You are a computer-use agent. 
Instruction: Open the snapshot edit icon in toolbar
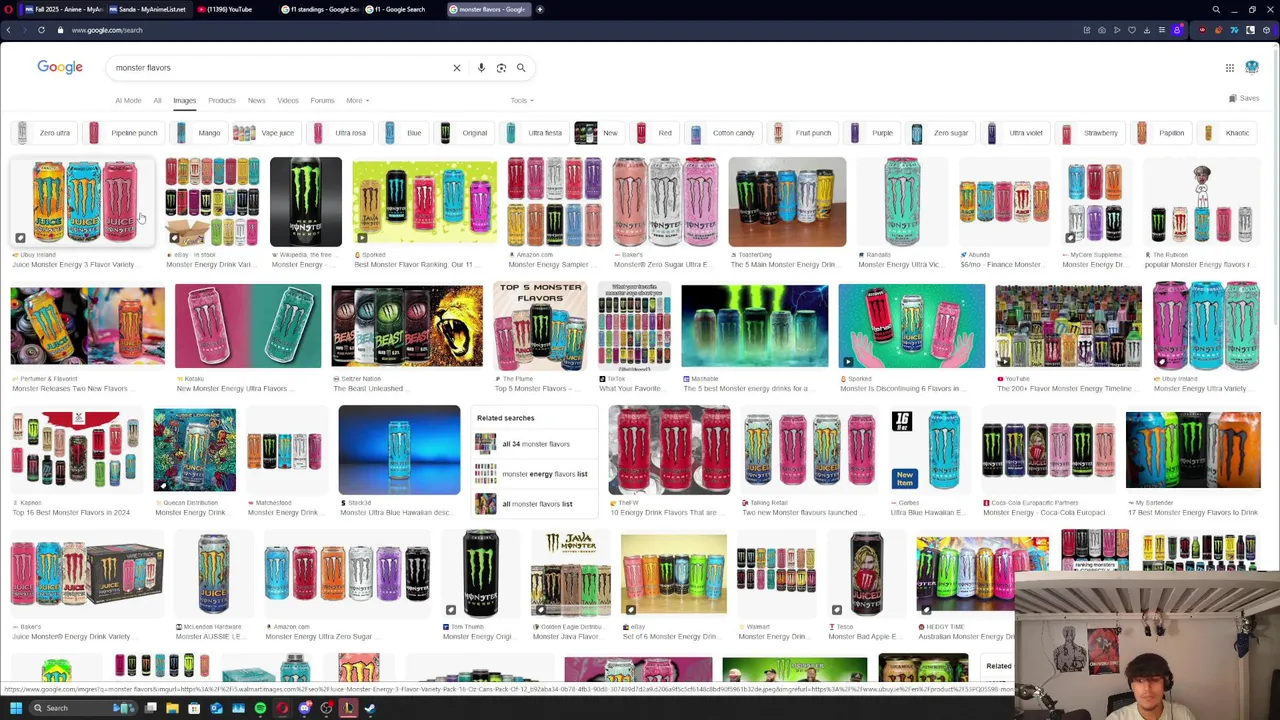pos(1087,30)
